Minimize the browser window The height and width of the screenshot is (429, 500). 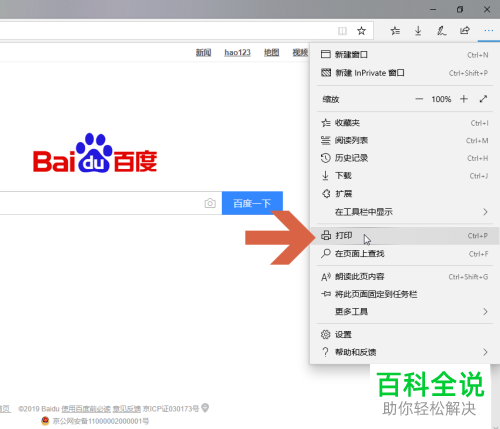coord(433,10)
